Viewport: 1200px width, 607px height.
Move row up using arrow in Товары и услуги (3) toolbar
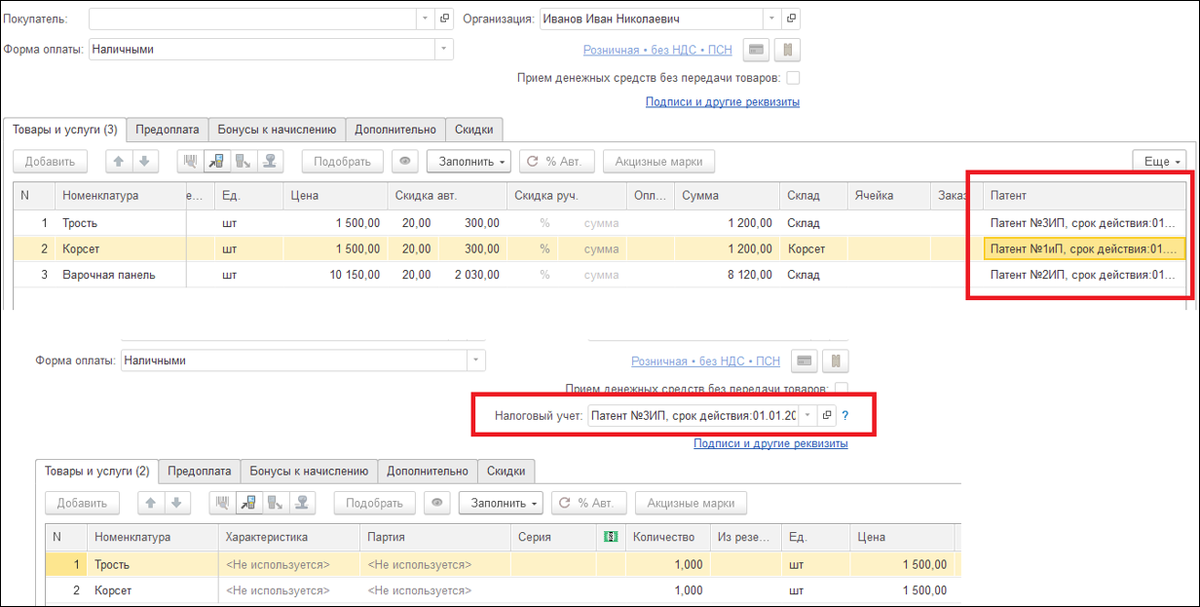(116, 161)
